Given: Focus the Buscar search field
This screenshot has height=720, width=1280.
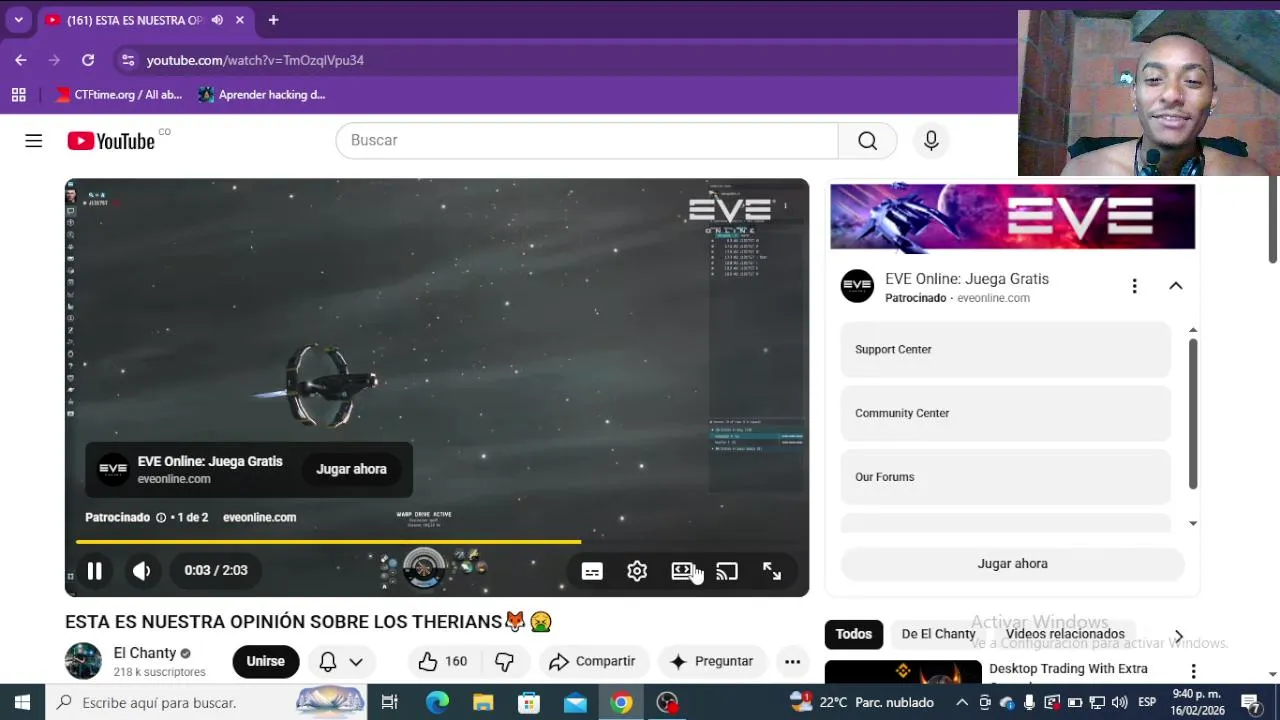Looking at the screenshot, I should point(587,140).
